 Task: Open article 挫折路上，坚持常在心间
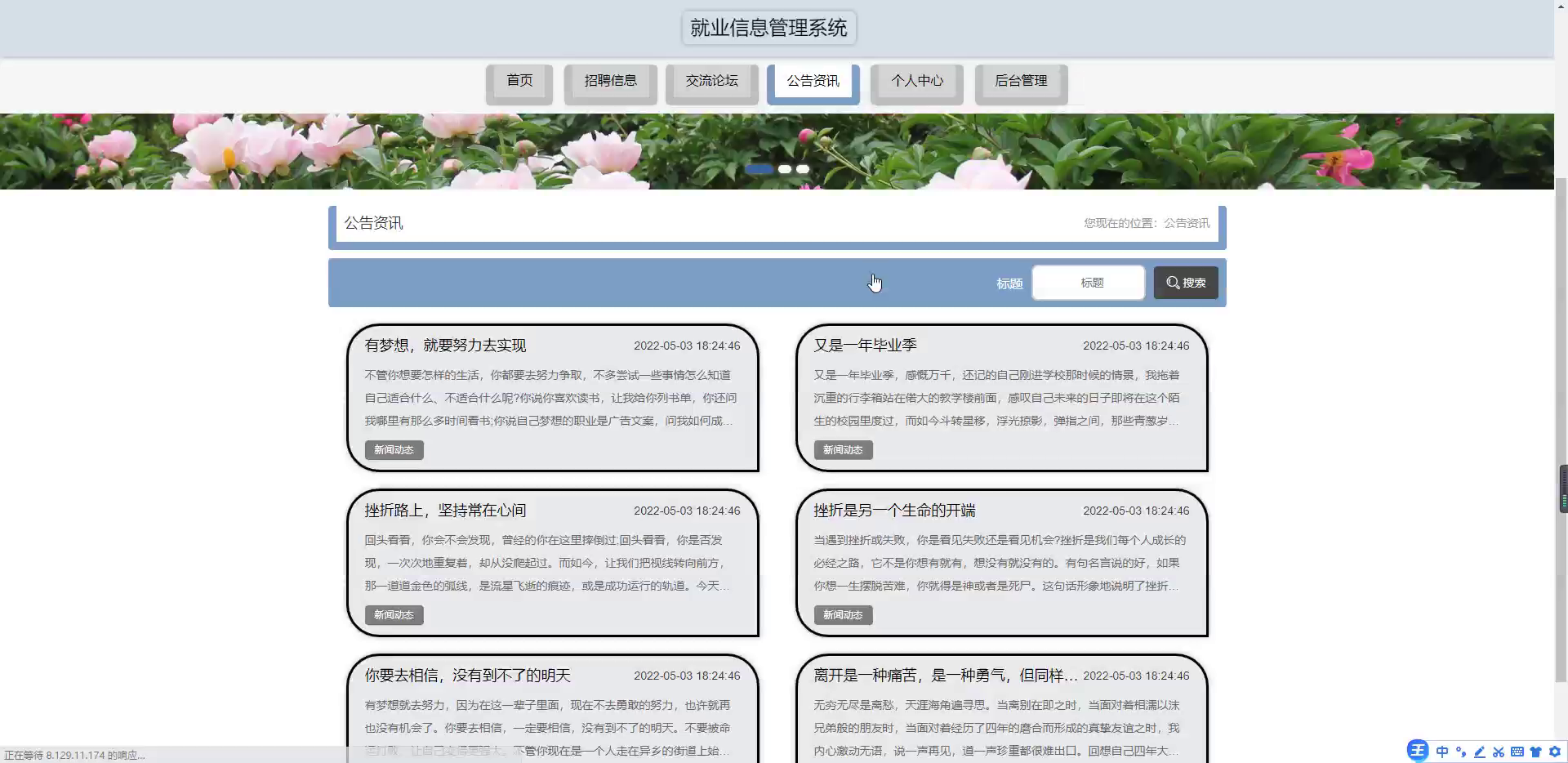445,511
